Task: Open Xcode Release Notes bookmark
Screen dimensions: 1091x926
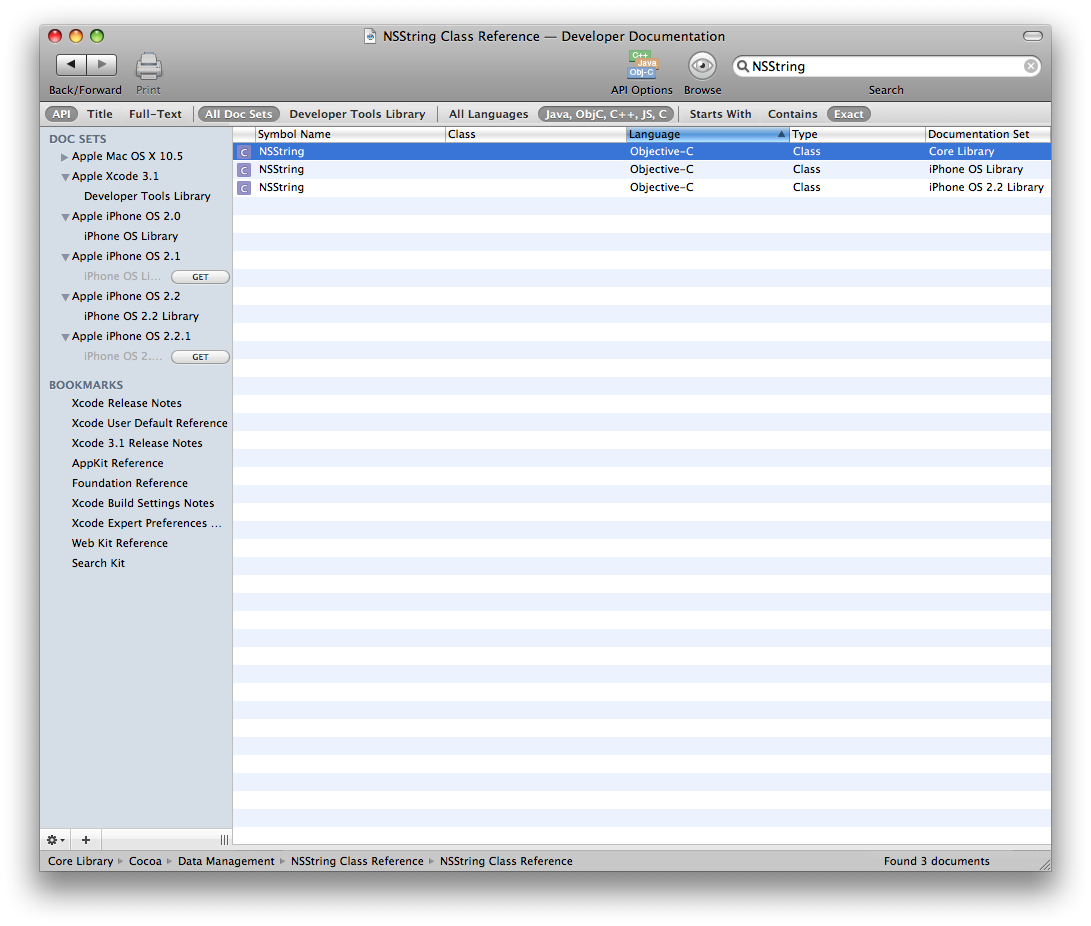Action: [x=127, y=404]
